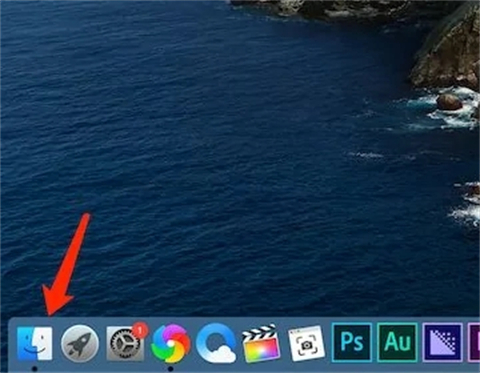Click the round rock in the surf
This screenshot has height=373, width=480.
click(x=449, y=102)
